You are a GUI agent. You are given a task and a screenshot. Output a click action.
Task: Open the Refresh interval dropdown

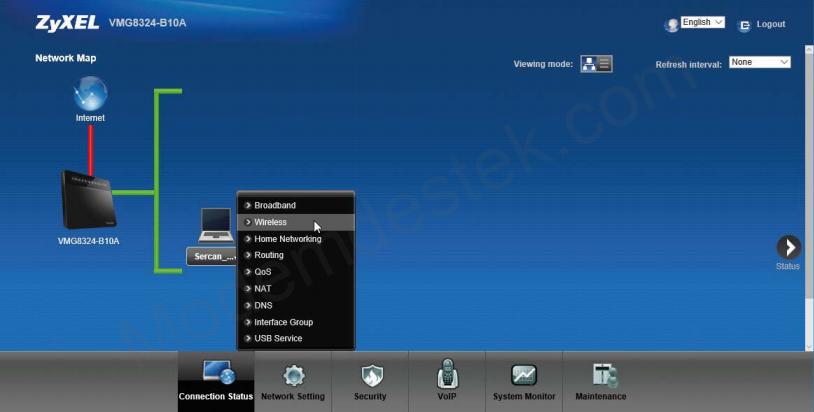[x=759, y=62]
